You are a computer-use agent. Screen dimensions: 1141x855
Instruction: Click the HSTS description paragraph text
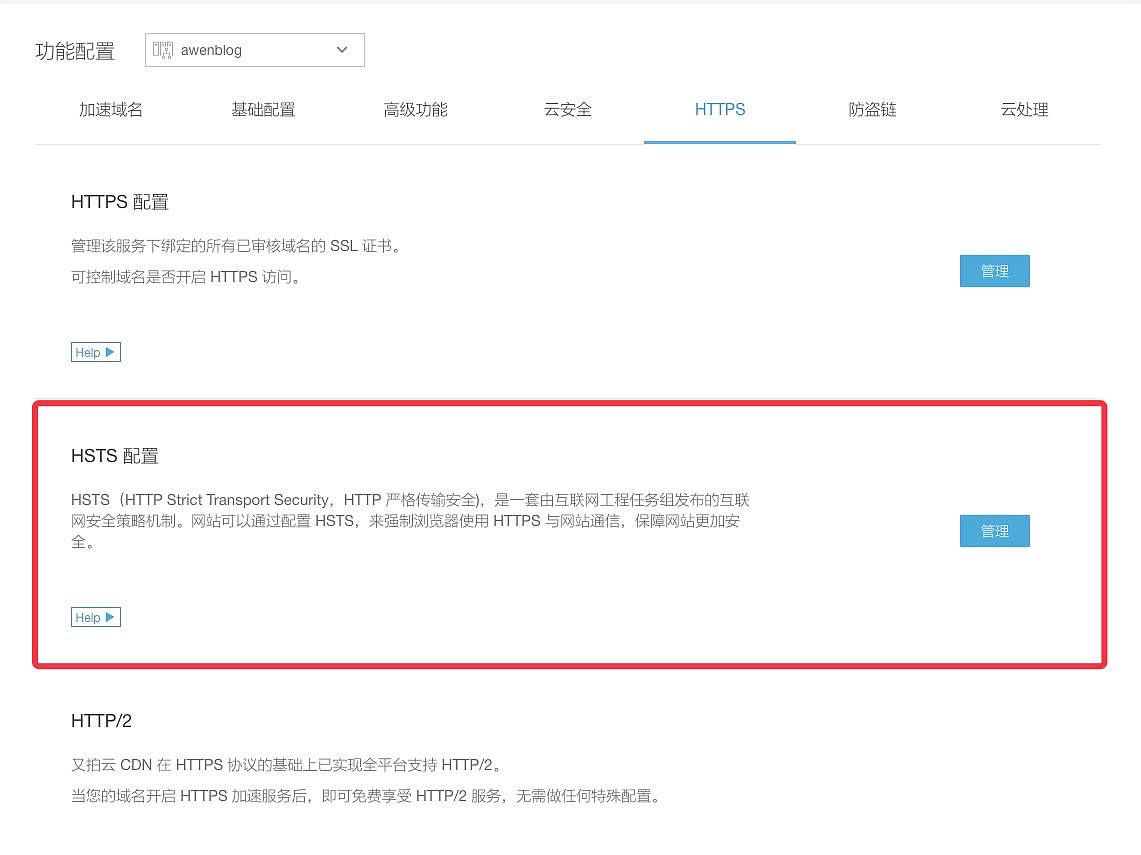410,521
